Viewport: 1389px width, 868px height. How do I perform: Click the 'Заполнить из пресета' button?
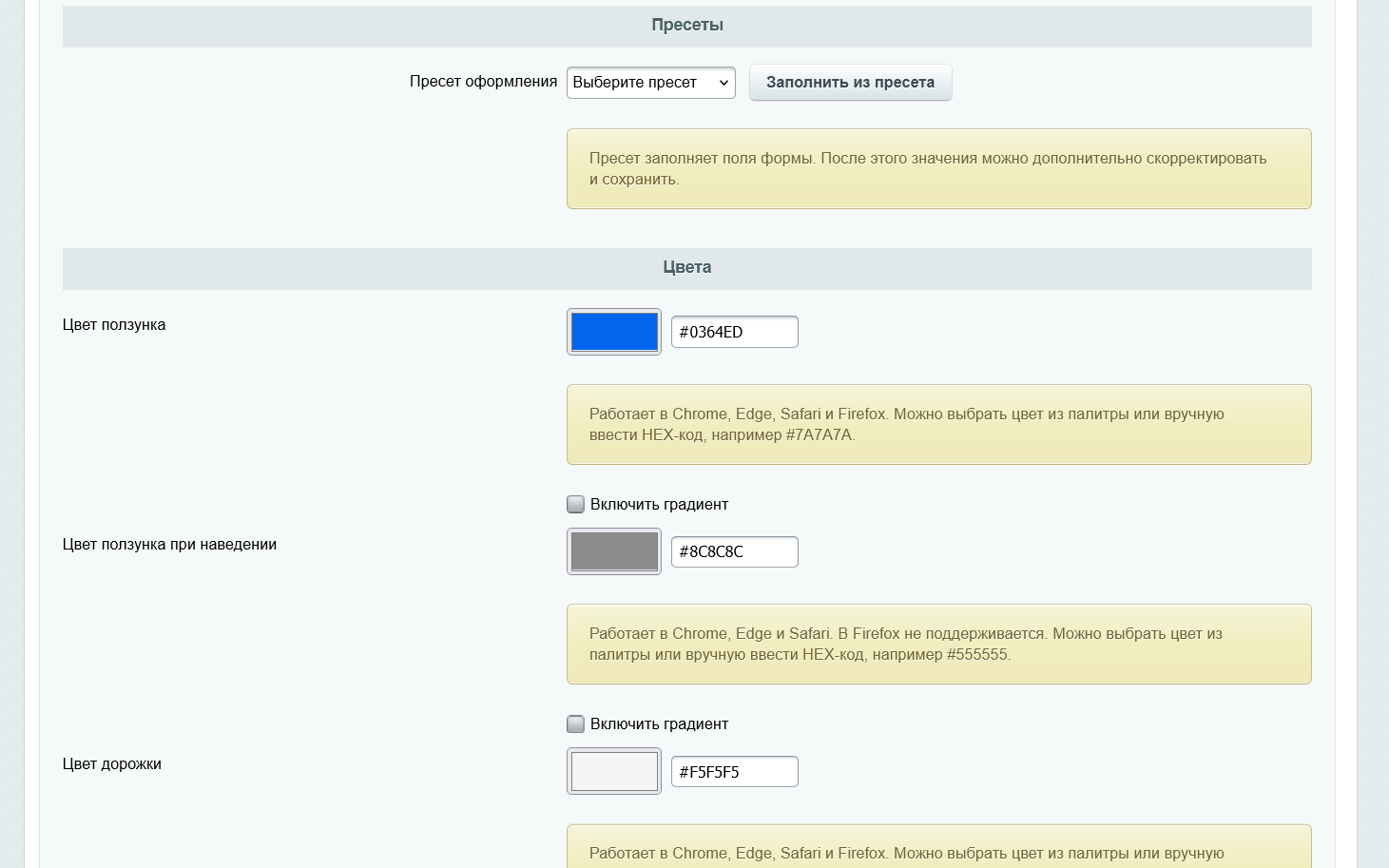coord(850,83)
